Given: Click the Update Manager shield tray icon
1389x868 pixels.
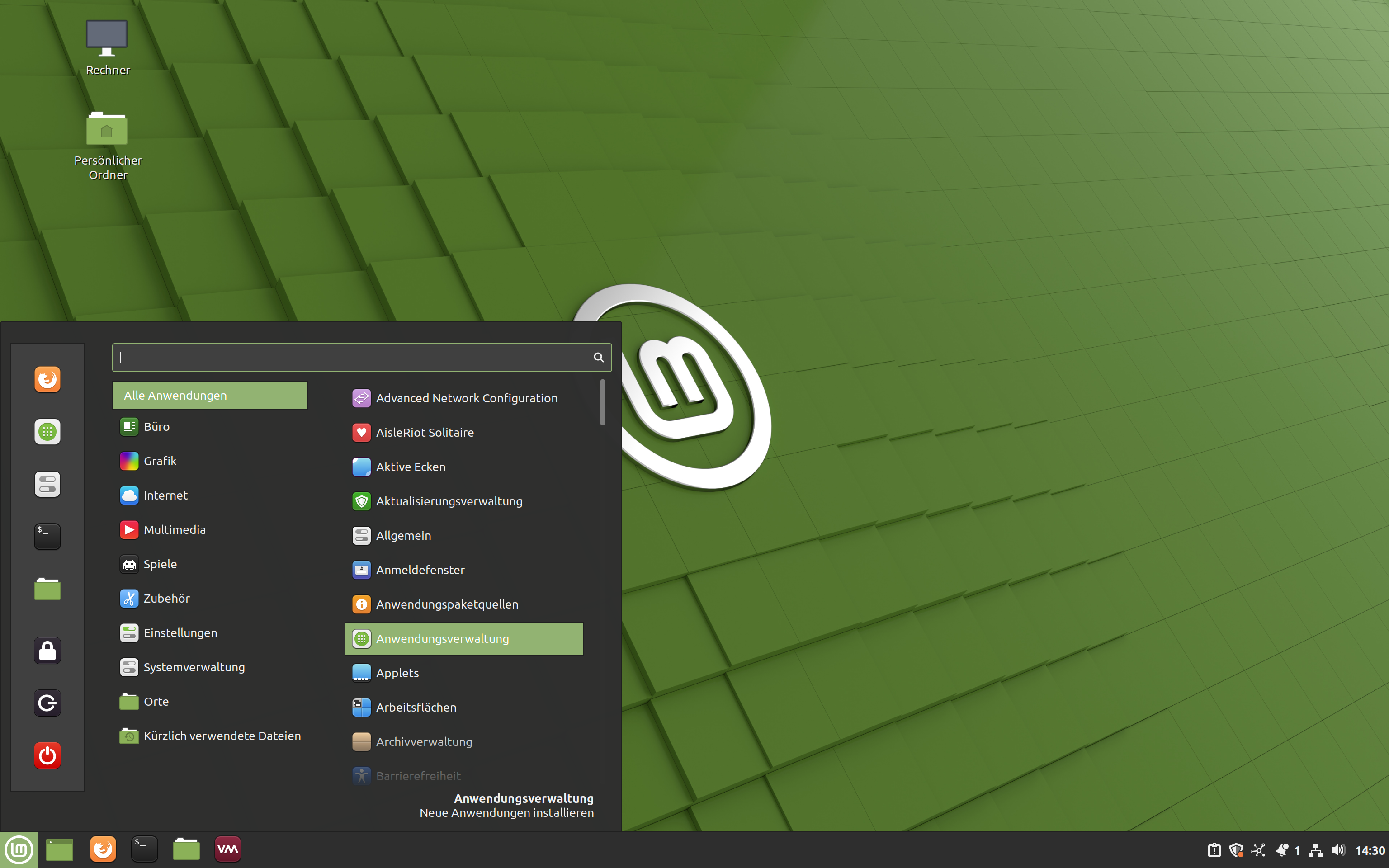Looking at the screenshot, I should (1236, 850).
